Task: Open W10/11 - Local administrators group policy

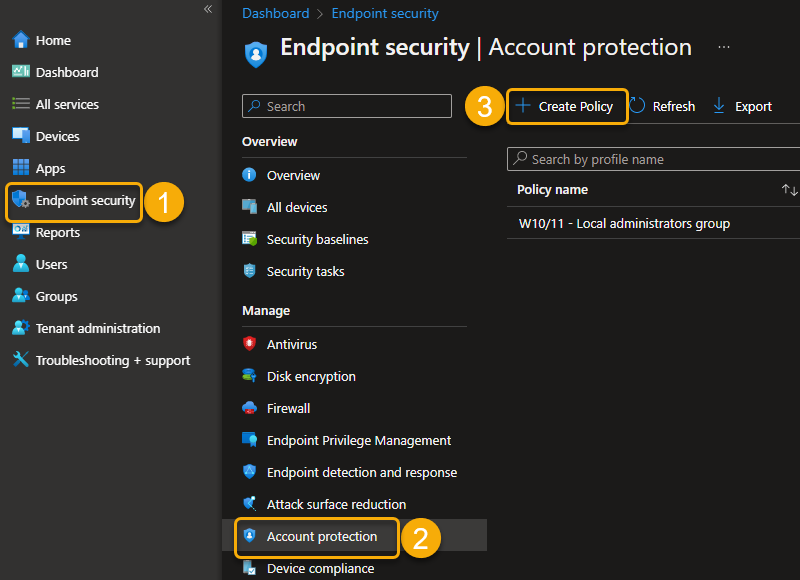Action: (x=624, y=223)
